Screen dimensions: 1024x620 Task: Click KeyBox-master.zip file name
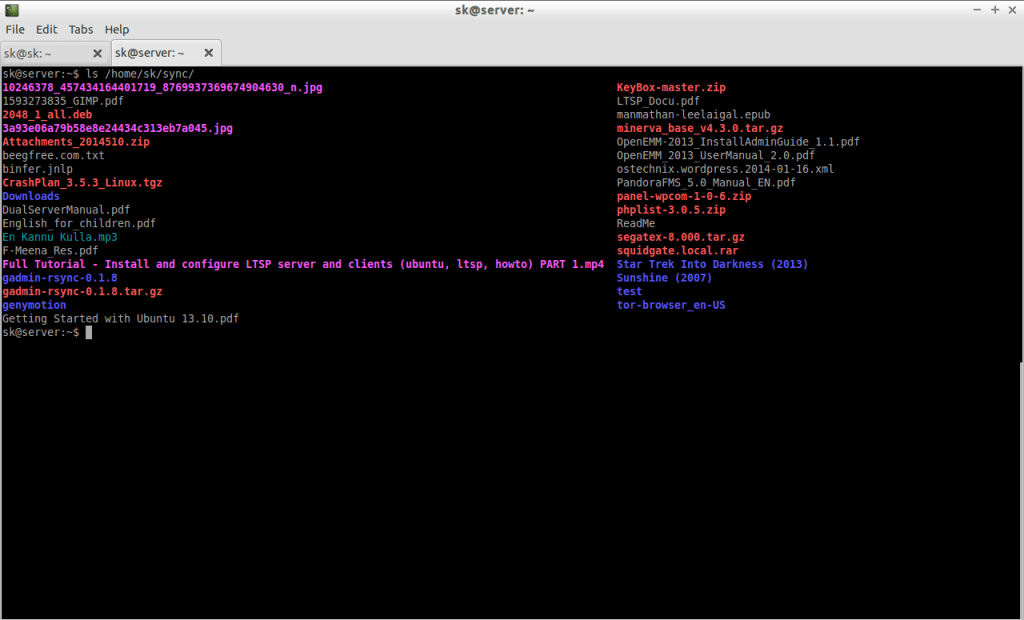click(x=671, y=88)
